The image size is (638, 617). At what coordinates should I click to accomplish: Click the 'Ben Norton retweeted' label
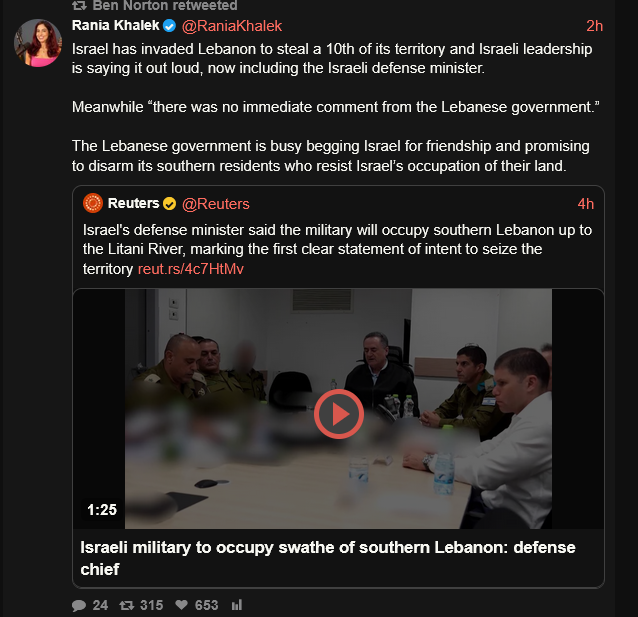click(165, 5)
